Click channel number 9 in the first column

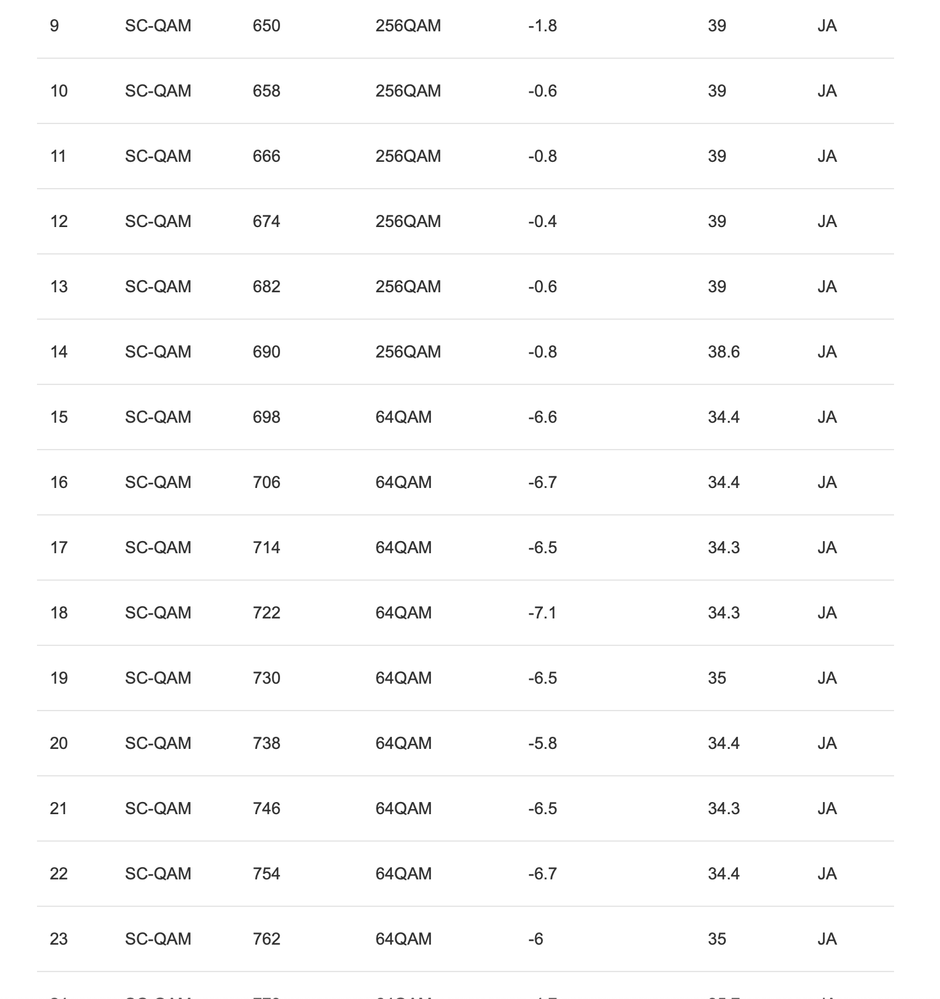coord(54,26)
